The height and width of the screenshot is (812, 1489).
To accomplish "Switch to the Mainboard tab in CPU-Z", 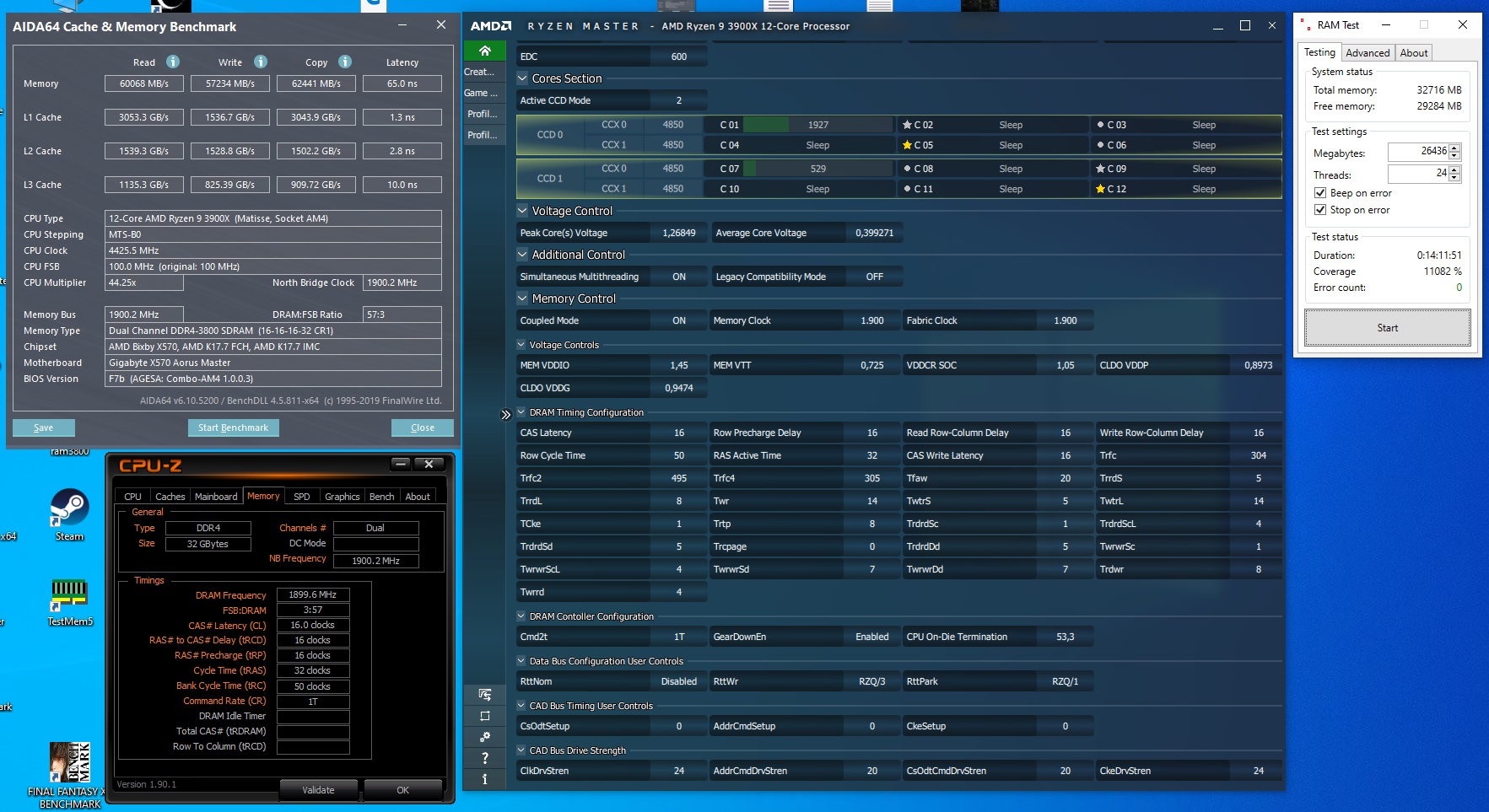I will (216, 497).
